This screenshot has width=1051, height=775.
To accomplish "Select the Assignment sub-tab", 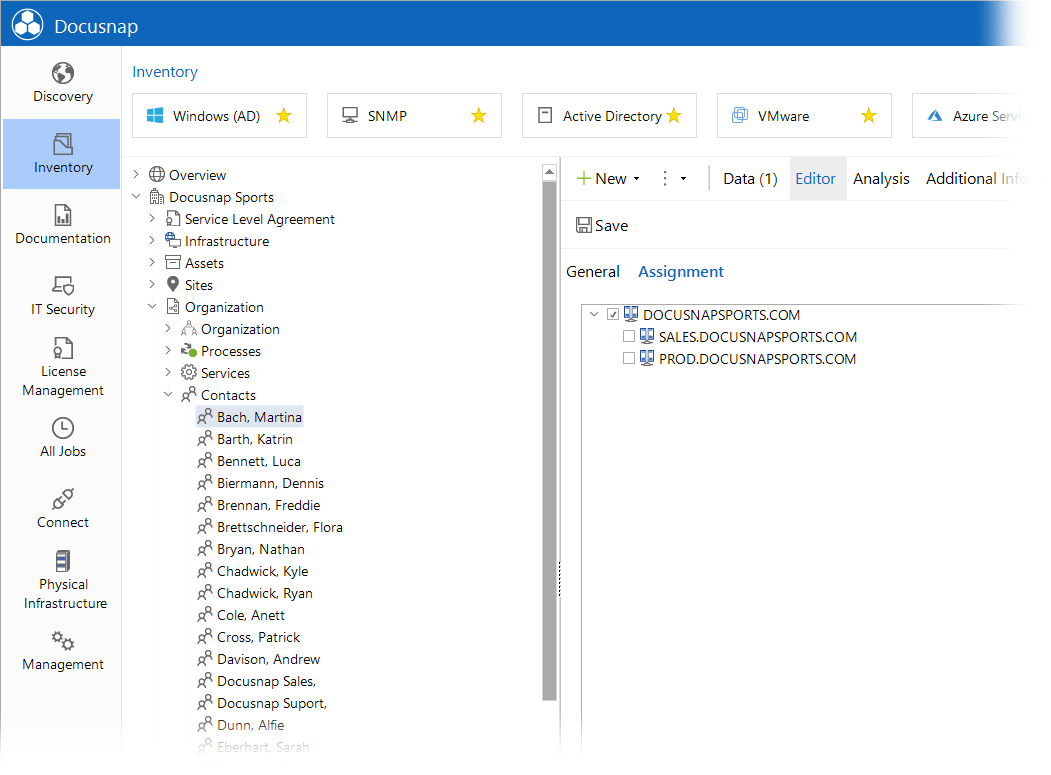I will coord(680,272).
